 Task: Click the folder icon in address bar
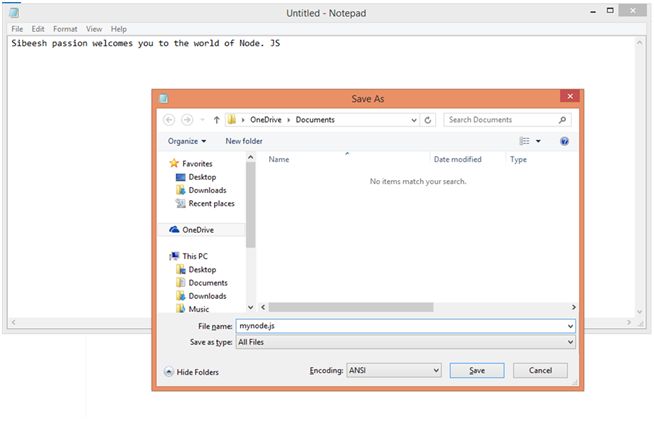tap(232, 120)
